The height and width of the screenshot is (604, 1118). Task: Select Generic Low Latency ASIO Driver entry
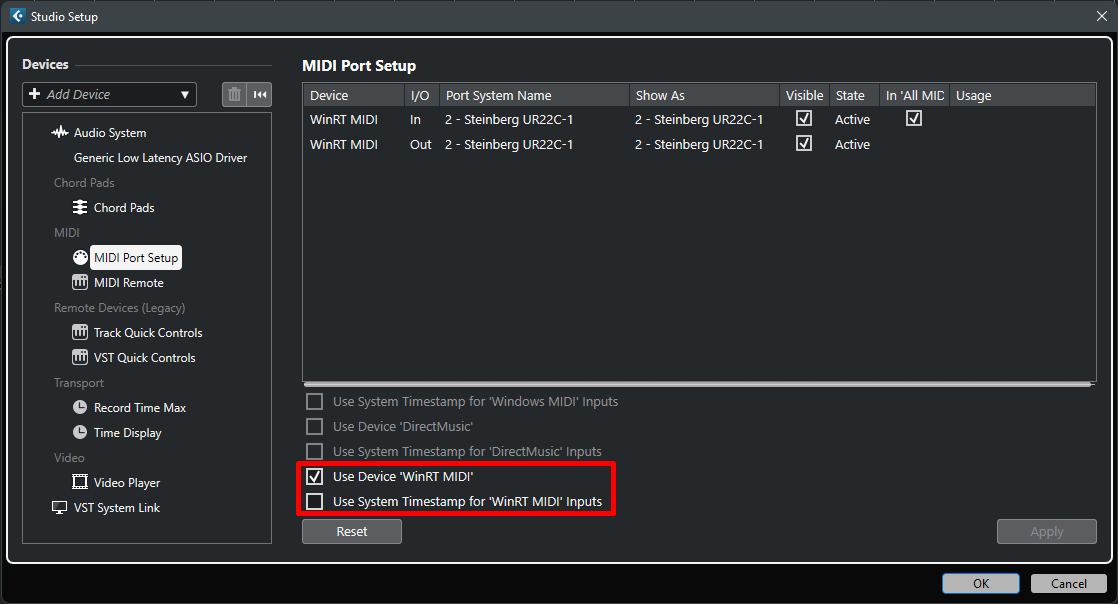coord(160,158)
